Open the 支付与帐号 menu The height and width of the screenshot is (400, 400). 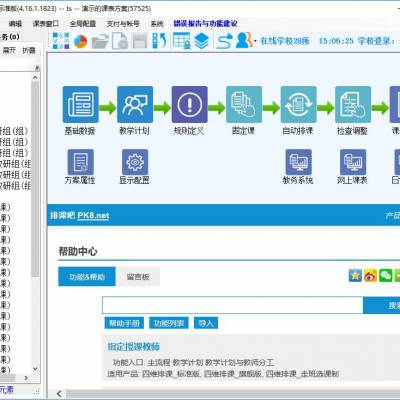tap(123, 24)
